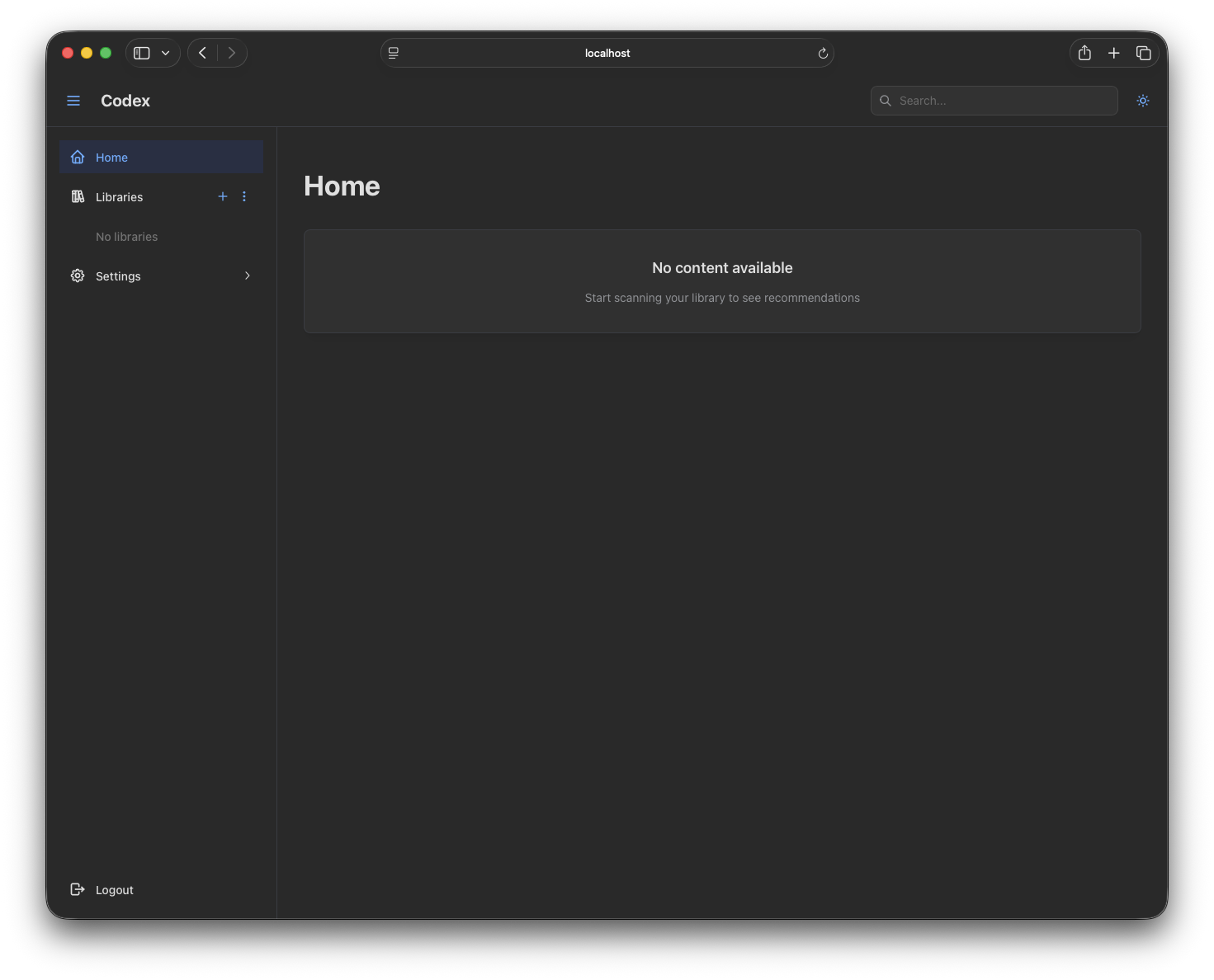The image size is (1214, 980).
Task: Click the search magnifier icon
Action: [885, 101]
